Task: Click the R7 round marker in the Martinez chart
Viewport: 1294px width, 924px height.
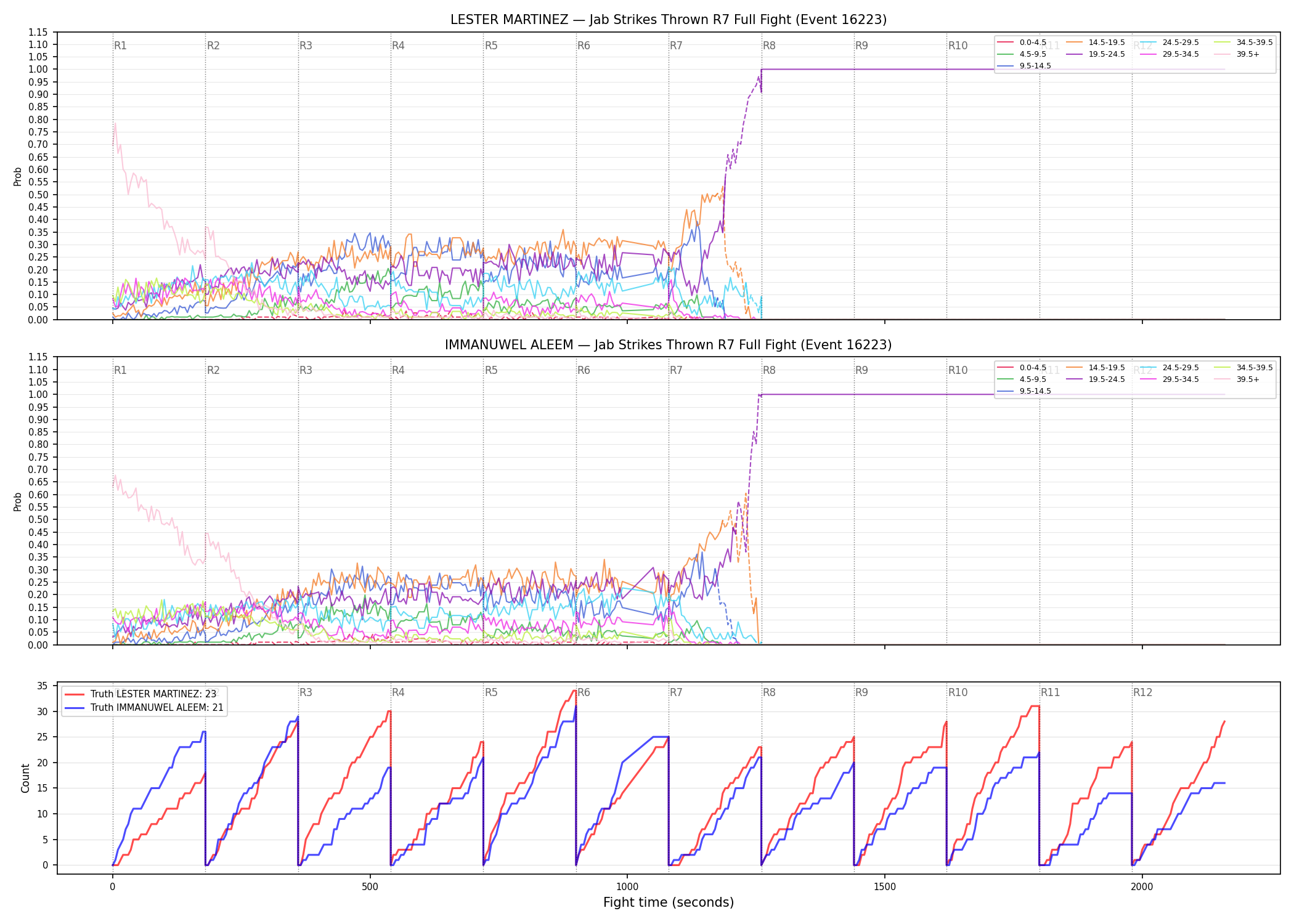Action: coord(676,46)
